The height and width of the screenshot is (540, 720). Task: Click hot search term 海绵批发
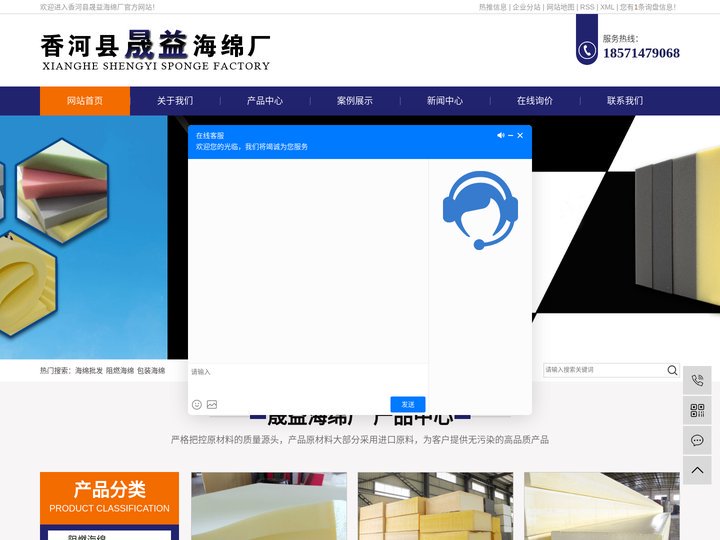point(89,371)
